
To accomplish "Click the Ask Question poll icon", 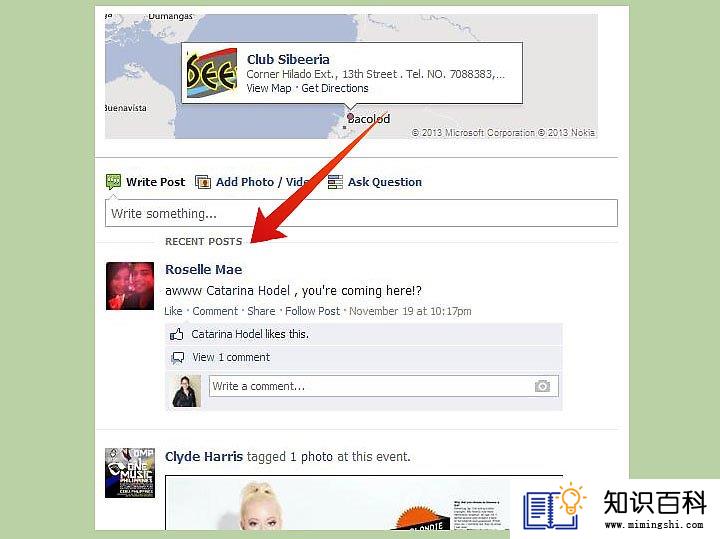I will [x=335, y=182].
